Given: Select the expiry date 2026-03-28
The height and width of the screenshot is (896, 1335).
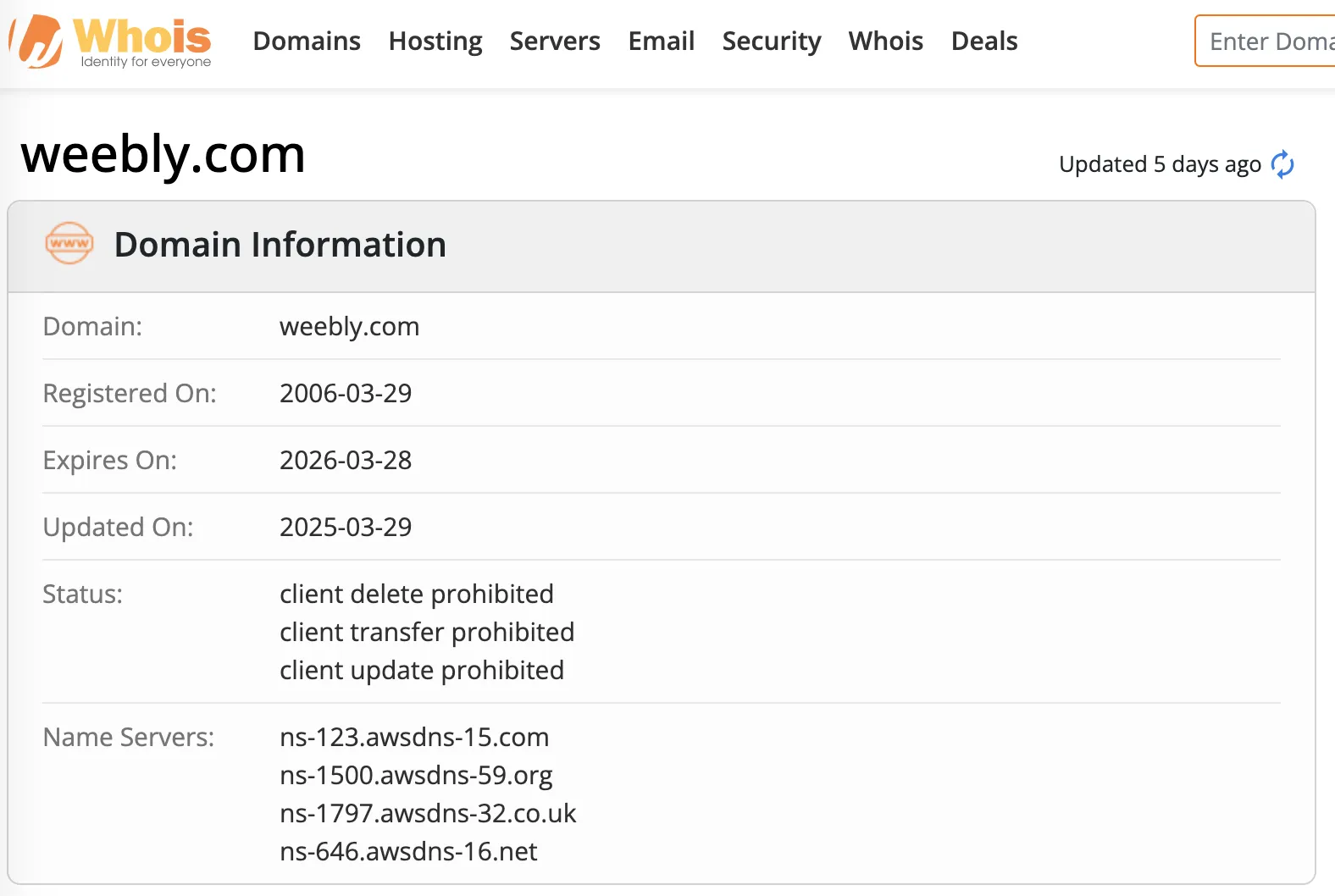Looking at the screenshot, I should [x=346, y=460].
